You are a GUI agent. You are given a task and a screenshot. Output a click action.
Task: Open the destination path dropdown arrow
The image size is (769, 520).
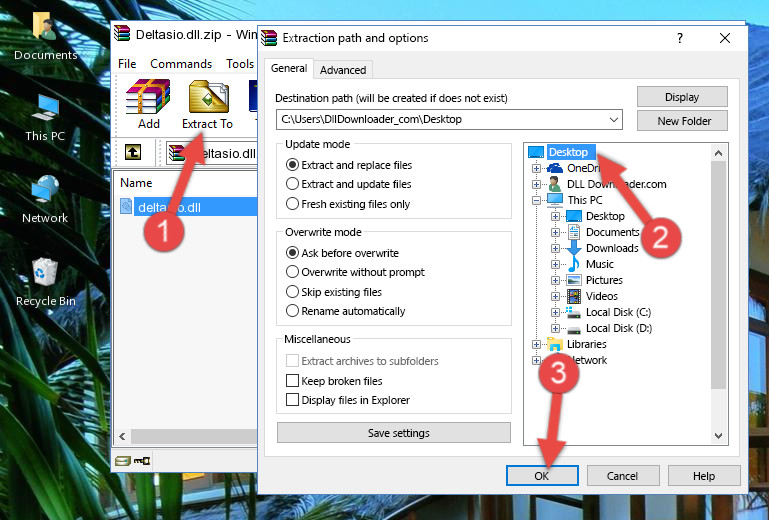(x=614, y=119)
